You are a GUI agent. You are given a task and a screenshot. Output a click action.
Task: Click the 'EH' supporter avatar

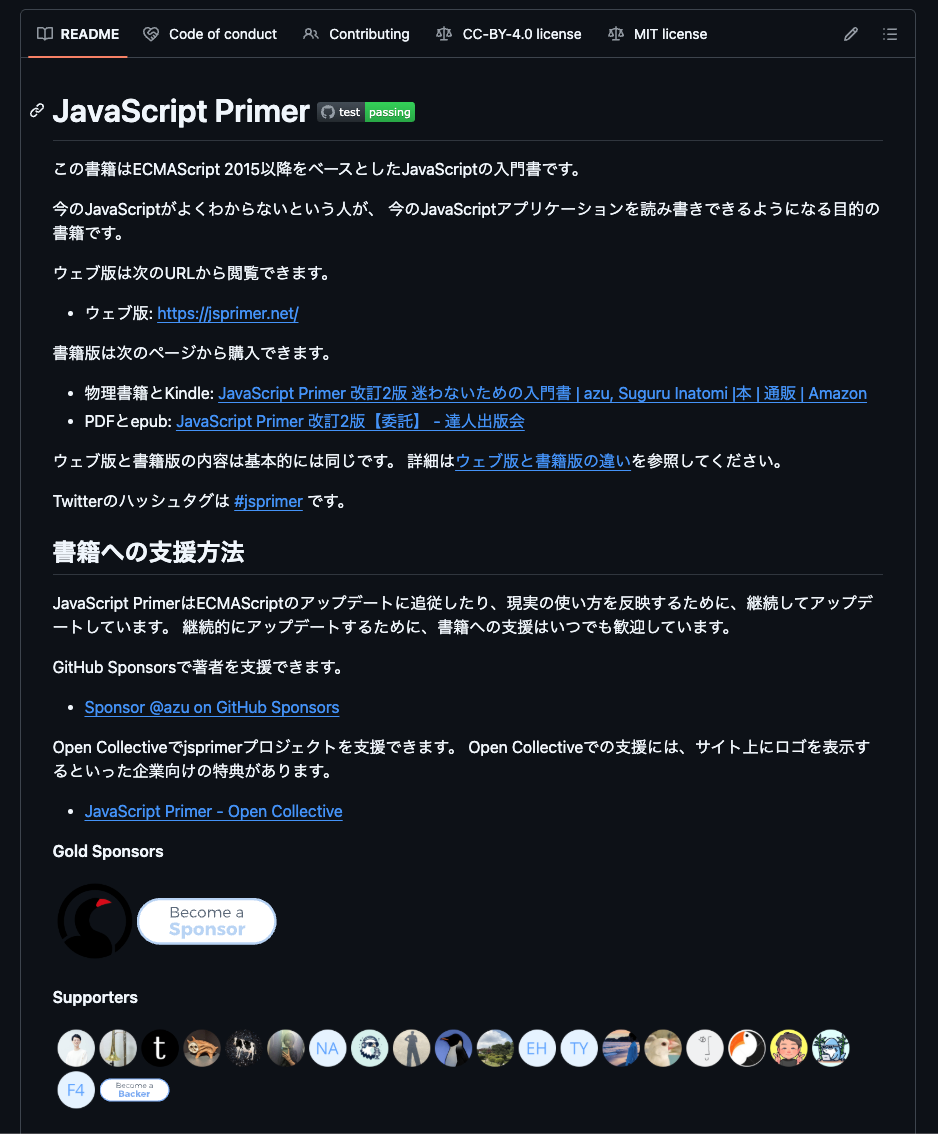[537, 1048]
